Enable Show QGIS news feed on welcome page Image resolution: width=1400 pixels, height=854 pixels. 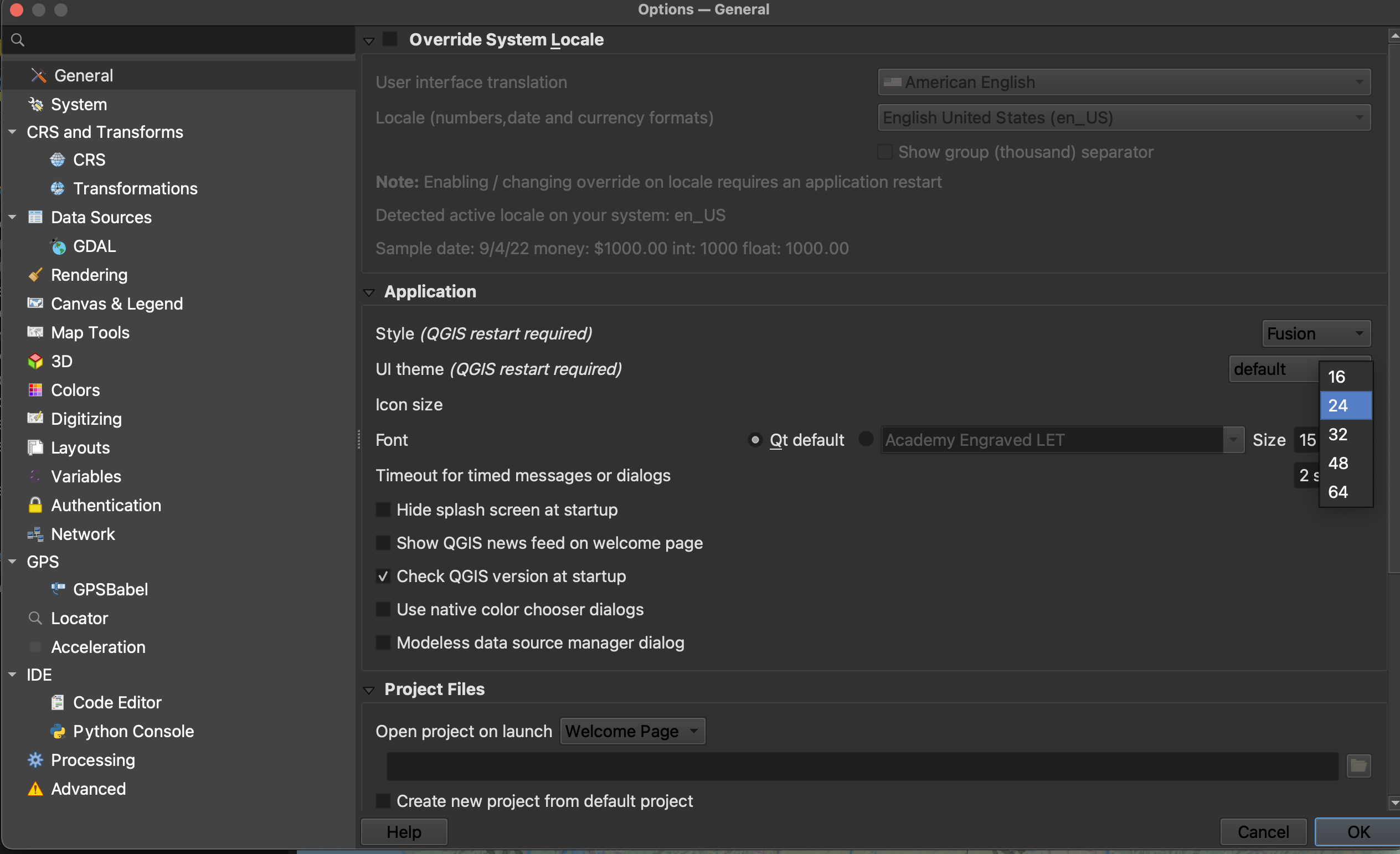[382, 543]
